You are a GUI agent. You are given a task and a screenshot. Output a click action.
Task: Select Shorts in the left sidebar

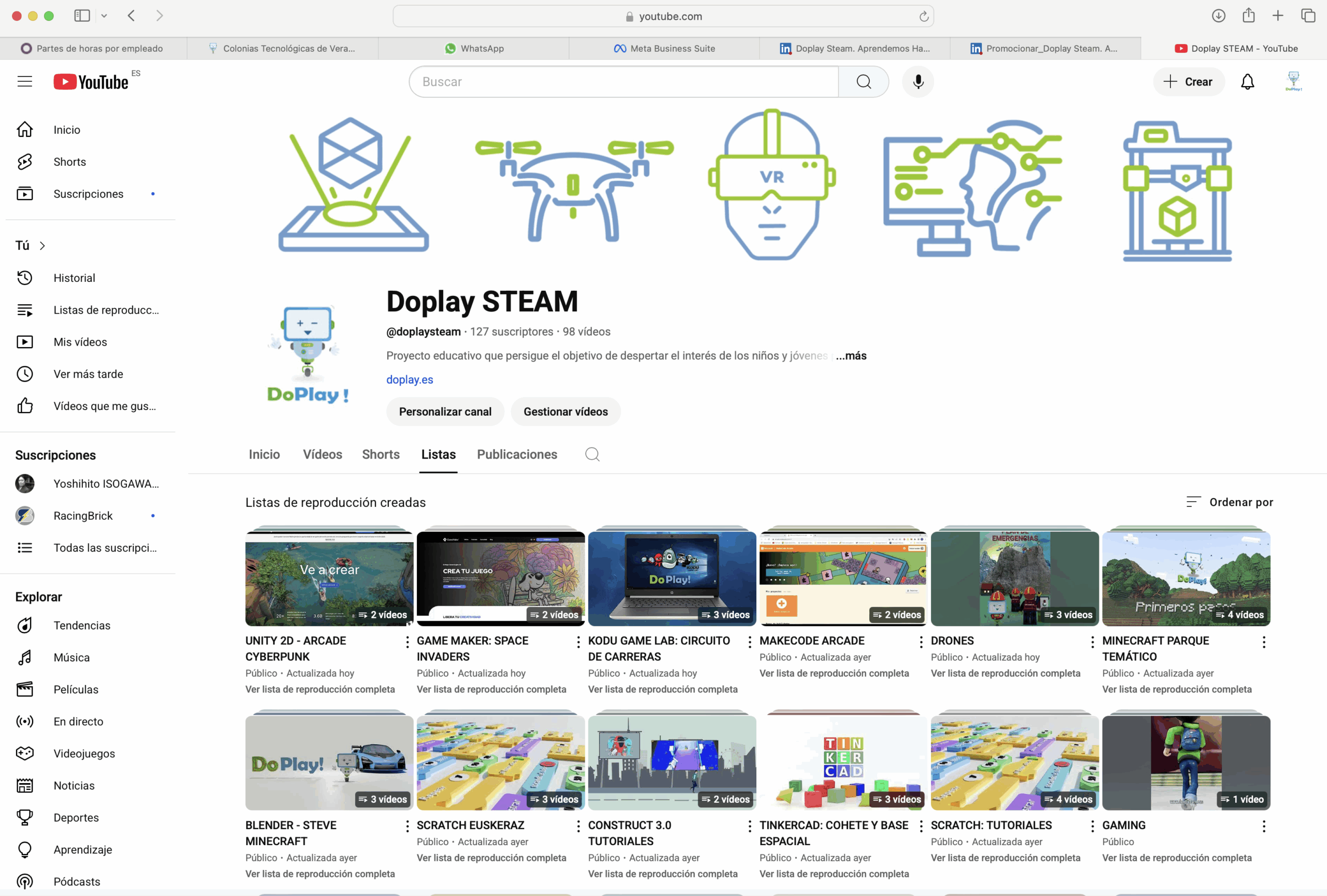69,162
